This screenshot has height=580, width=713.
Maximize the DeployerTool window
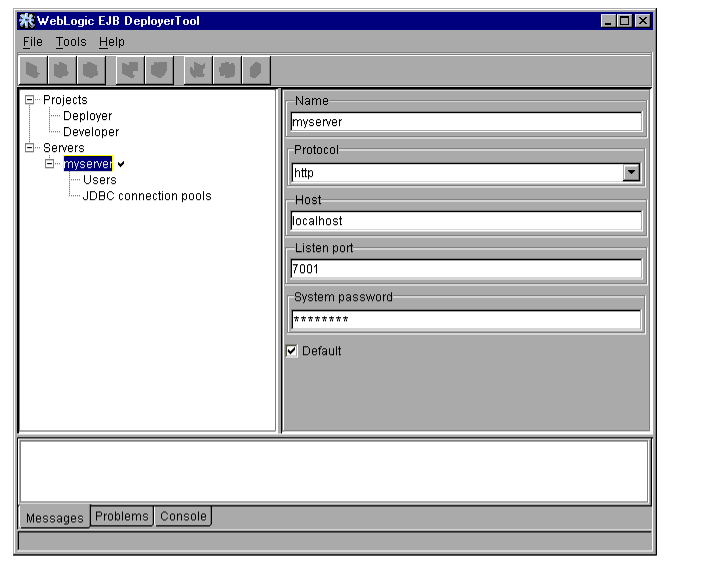(x=625, y=21)
